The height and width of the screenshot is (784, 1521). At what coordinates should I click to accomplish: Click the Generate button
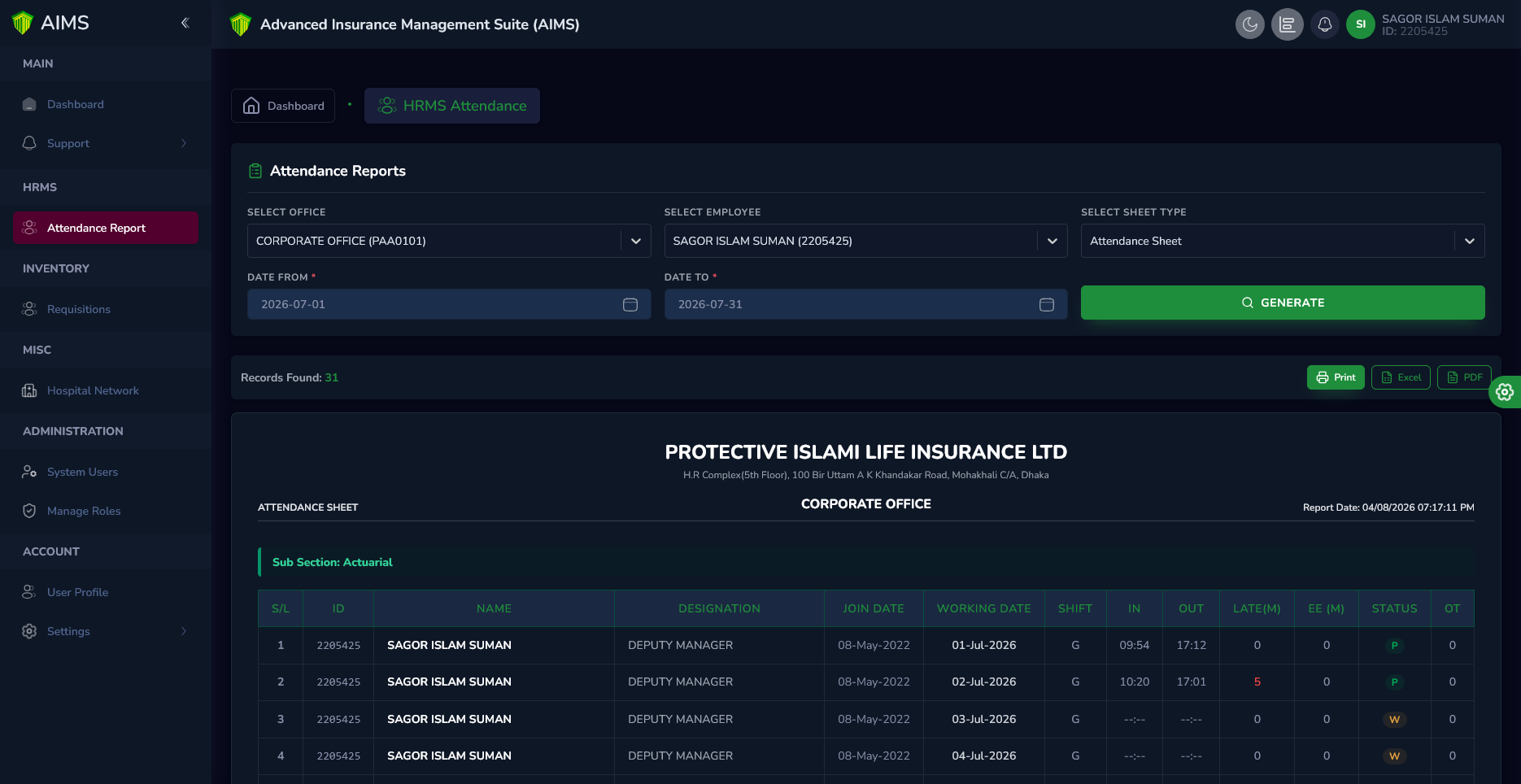click(x=1283, y=303)
